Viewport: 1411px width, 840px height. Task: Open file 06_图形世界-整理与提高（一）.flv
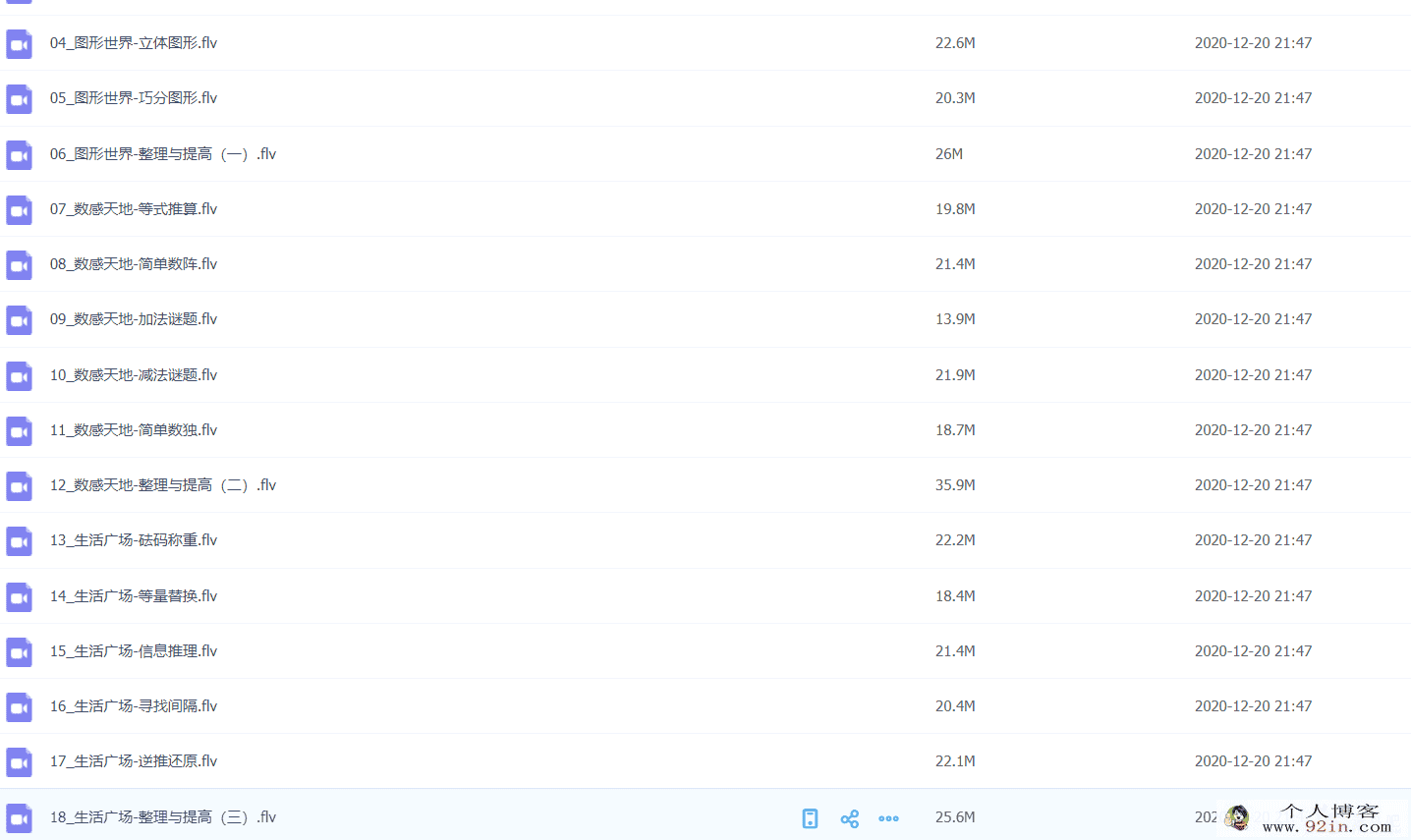[x=163, y=154]
